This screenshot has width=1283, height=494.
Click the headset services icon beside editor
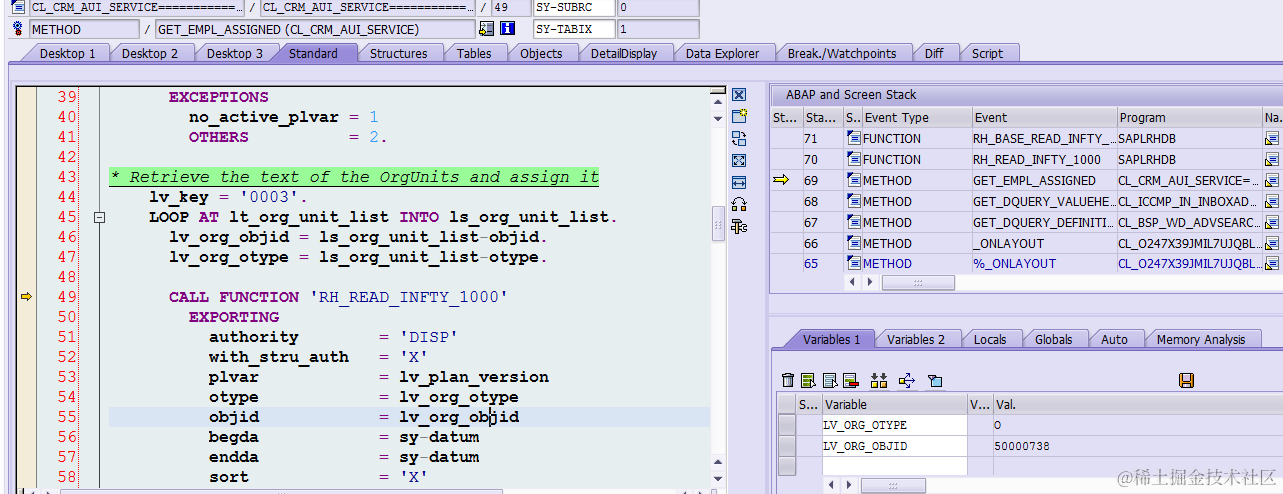point(739,204)
